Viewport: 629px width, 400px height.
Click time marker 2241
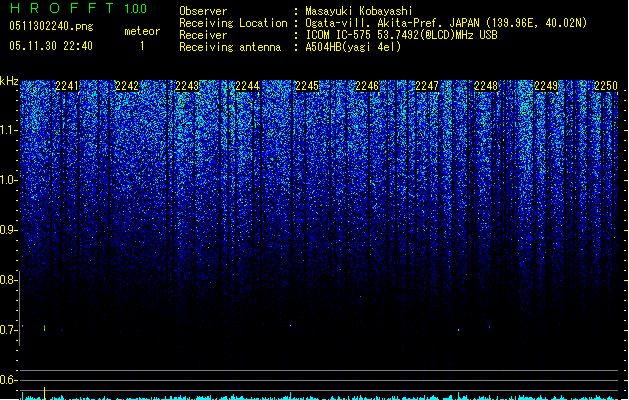[x=67, y=86]
